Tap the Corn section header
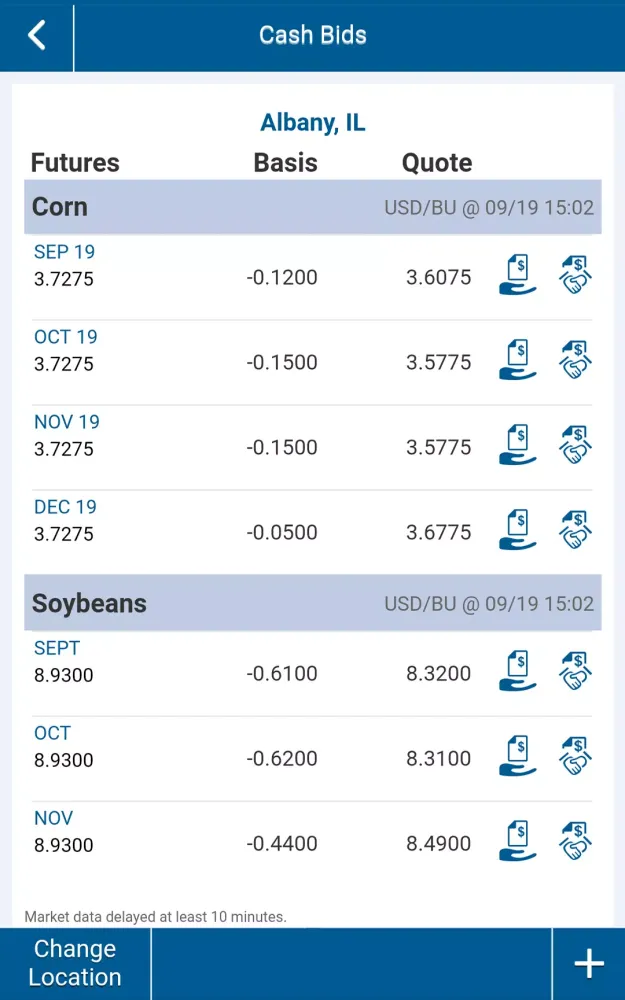This screenshot has width=625, height=1000. 312,207
